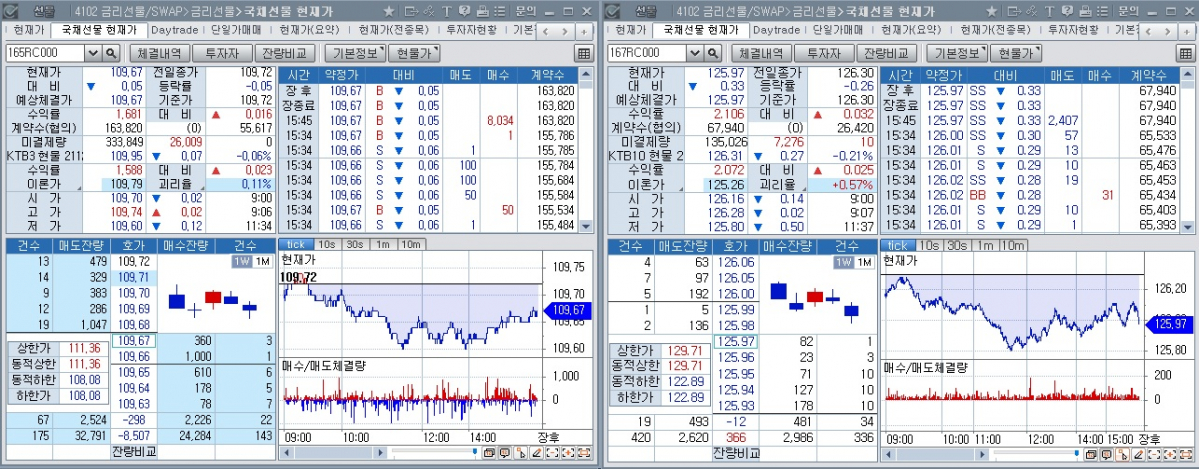Select 1m interval on right chart

coord(984,245)
